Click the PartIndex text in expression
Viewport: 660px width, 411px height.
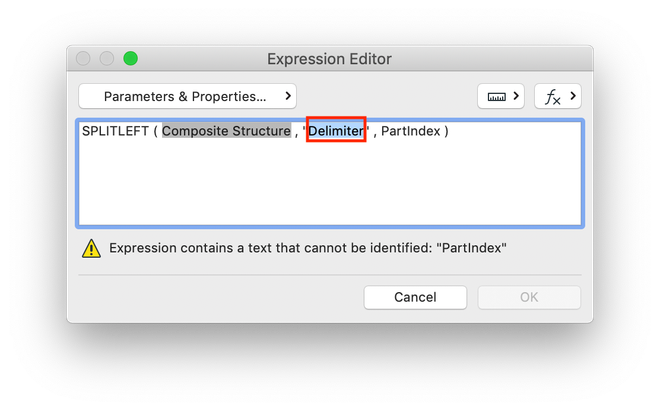click(x=409, y=131)
